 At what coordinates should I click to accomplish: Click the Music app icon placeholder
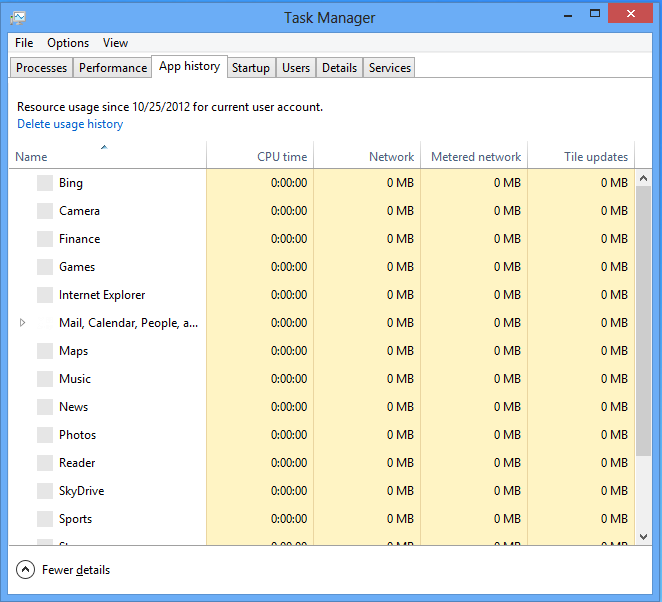pos(45,379)
